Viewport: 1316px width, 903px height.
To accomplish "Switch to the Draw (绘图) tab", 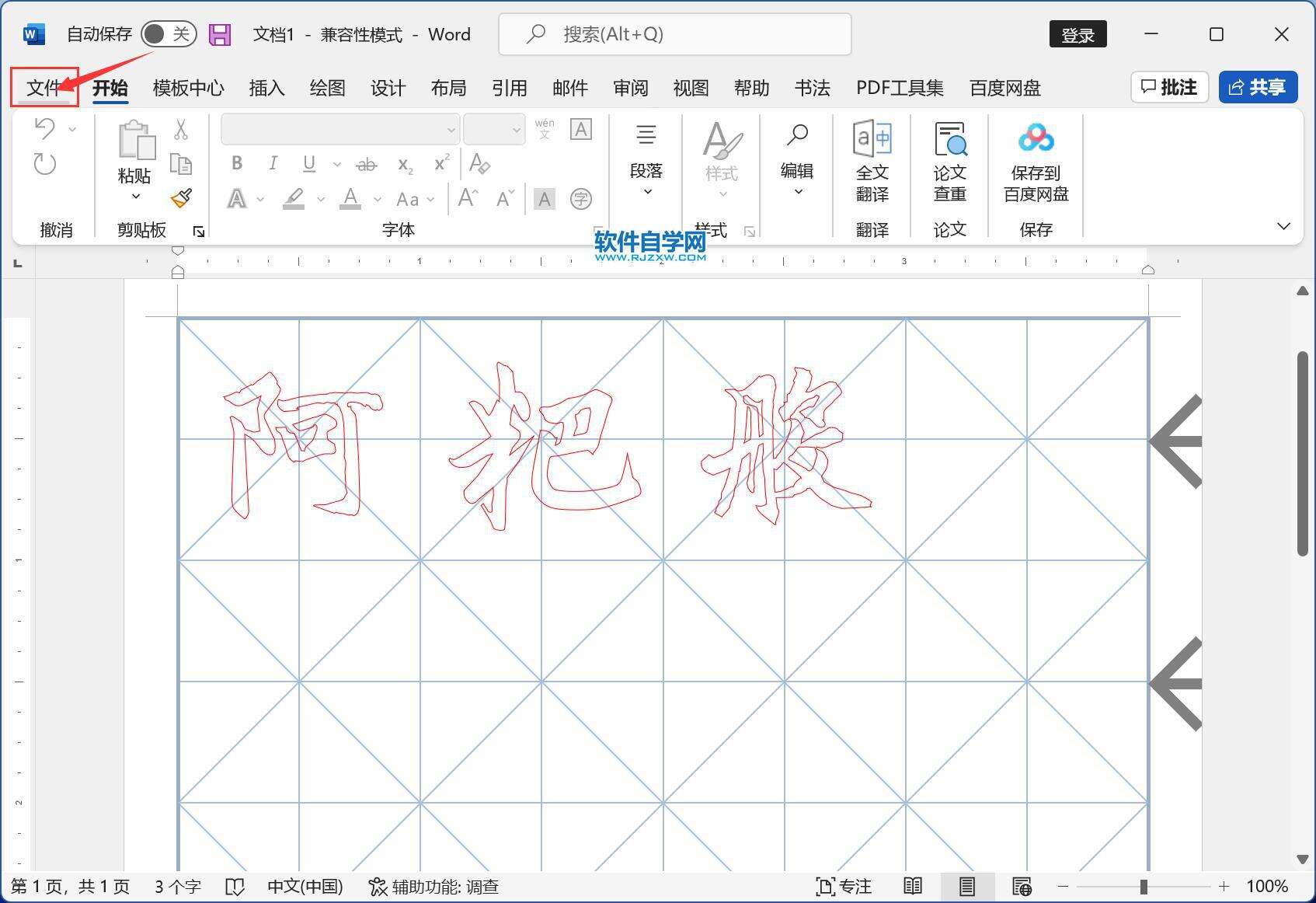I will coord(327,88).
